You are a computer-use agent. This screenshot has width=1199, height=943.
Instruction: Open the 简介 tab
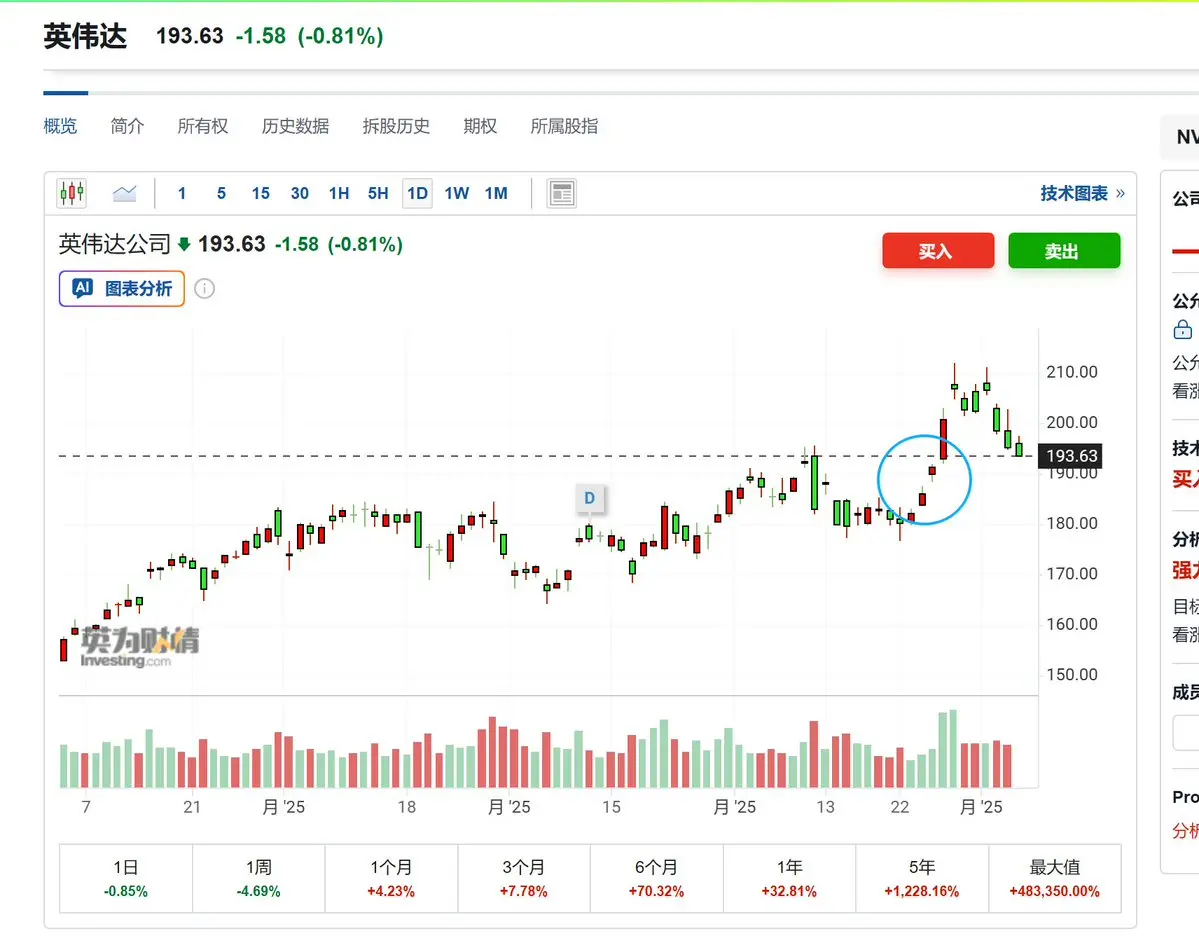(x=127, y=126)
